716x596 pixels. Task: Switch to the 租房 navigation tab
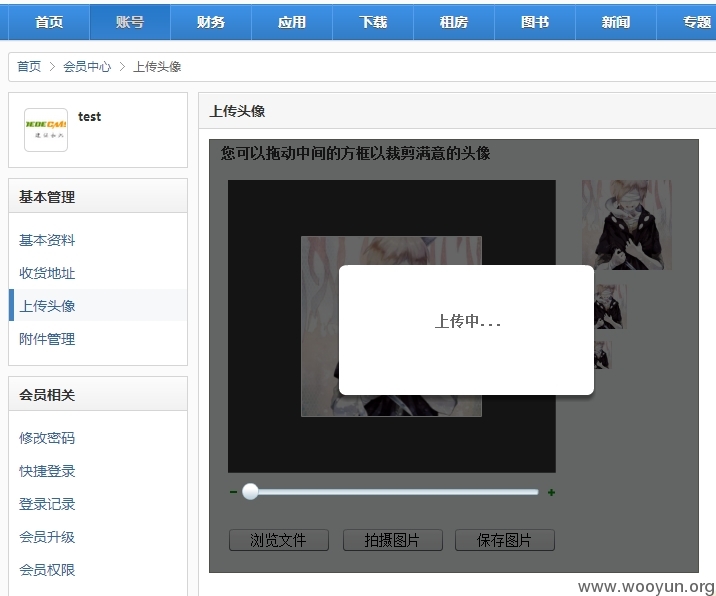454,22
